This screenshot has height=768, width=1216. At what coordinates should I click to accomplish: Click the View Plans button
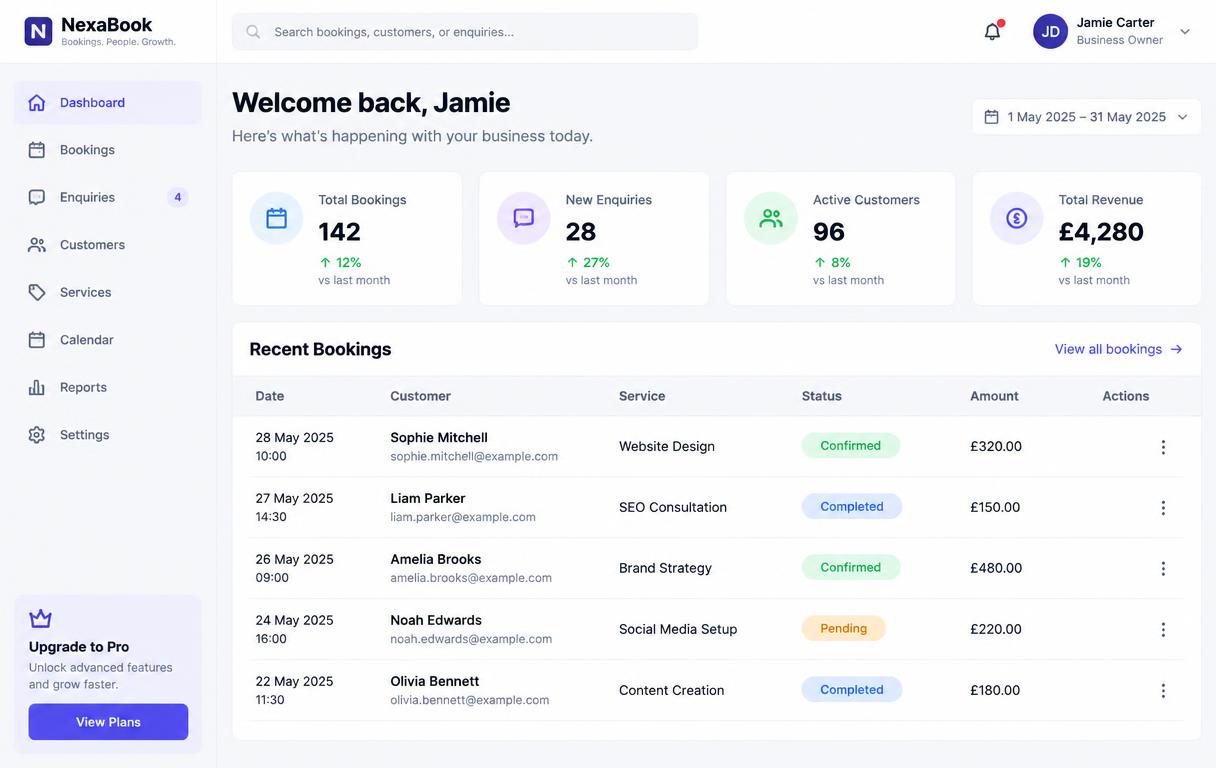click(x=108, y=722)
